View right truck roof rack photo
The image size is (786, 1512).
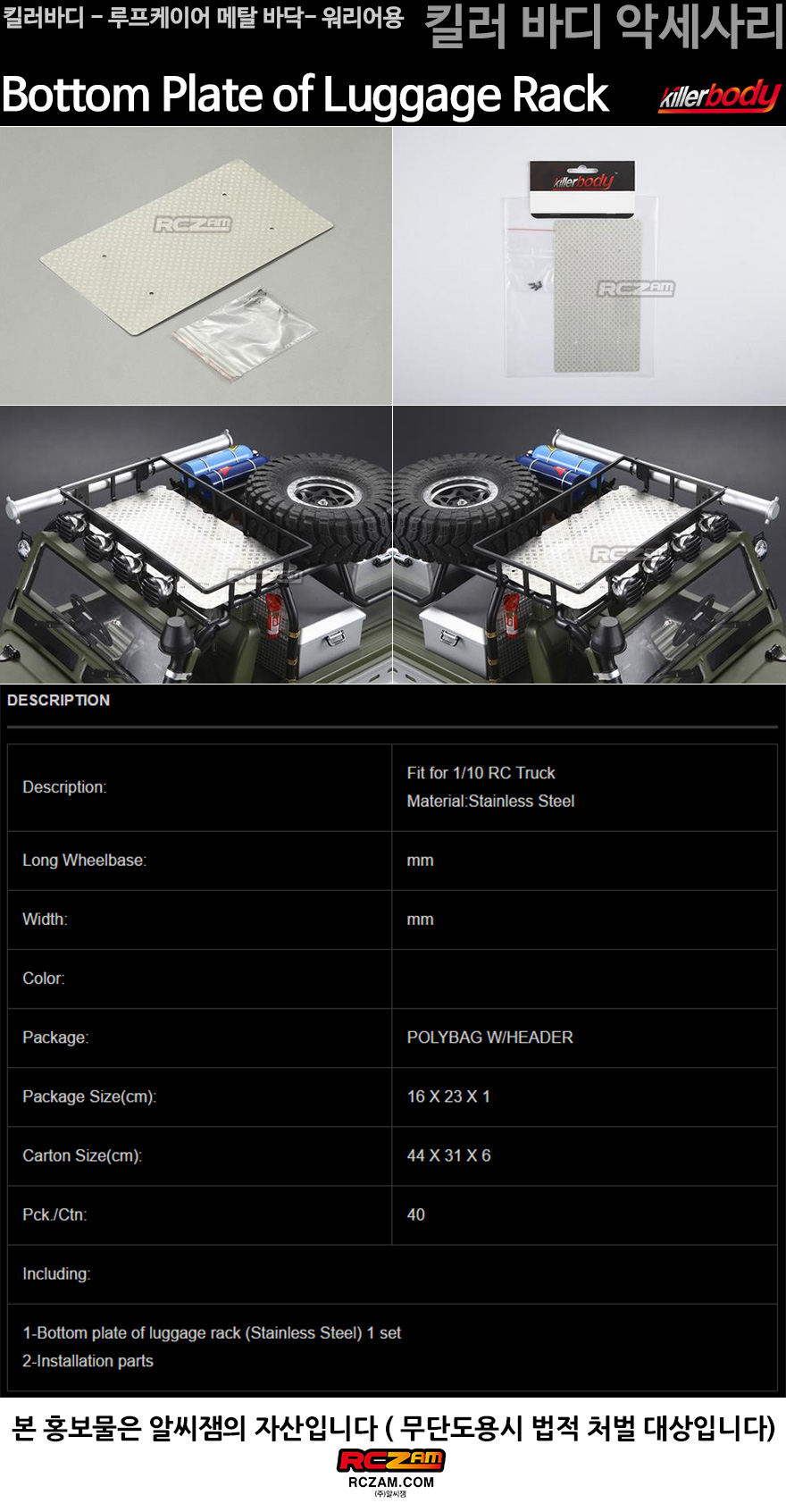click(589, 545)
